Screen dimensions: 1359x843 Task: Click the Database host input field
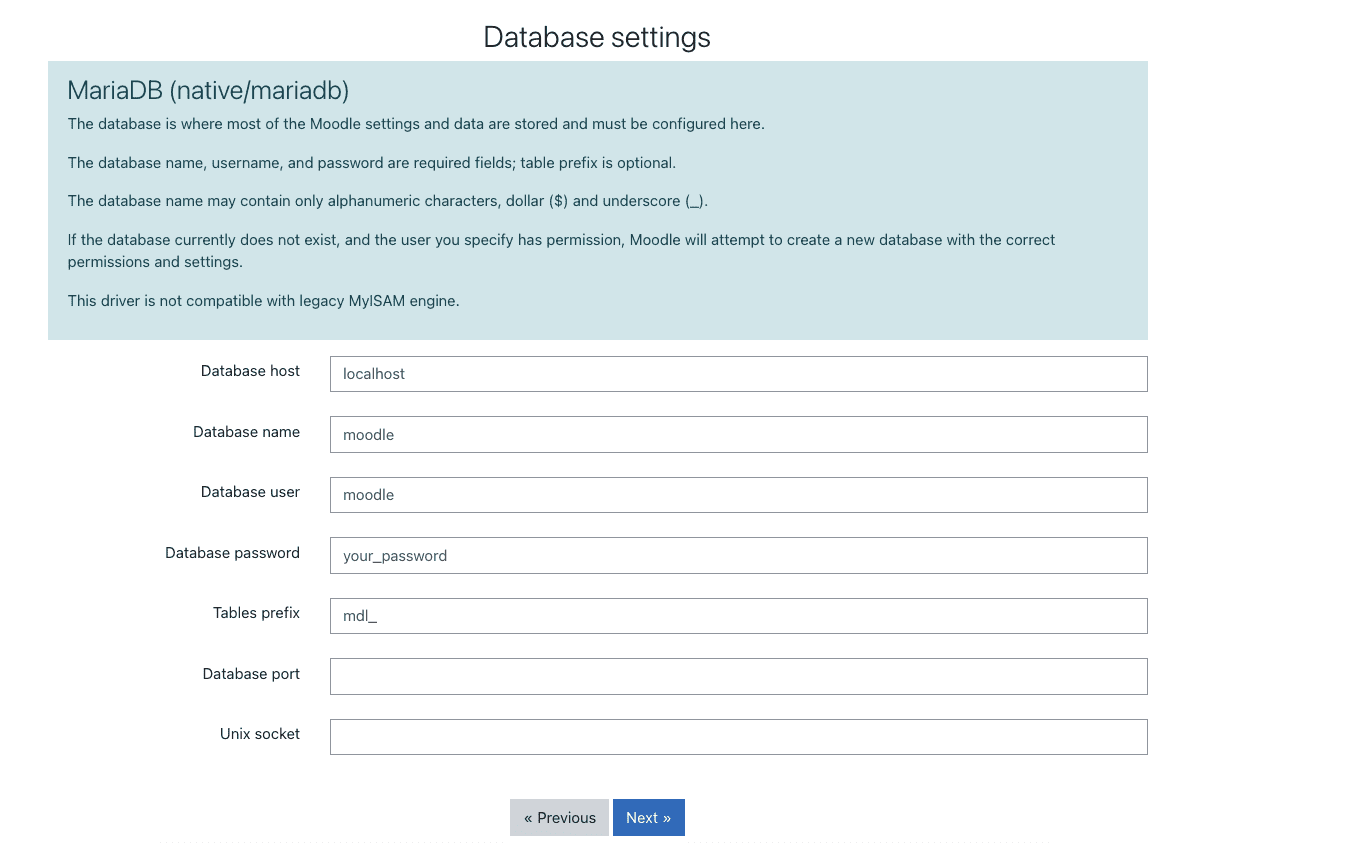pyautogui.click(x=738, y=374)
